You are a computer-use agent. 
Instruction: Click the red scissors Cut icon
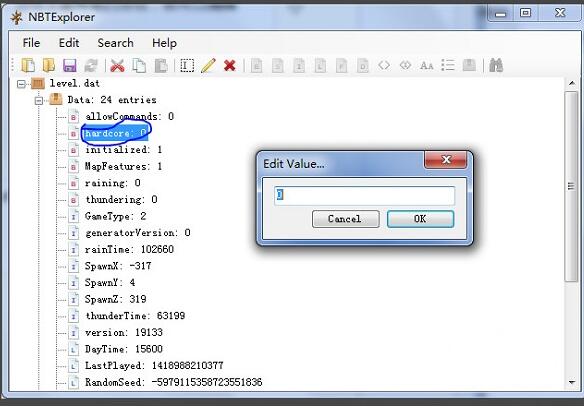tap(117, 66)
